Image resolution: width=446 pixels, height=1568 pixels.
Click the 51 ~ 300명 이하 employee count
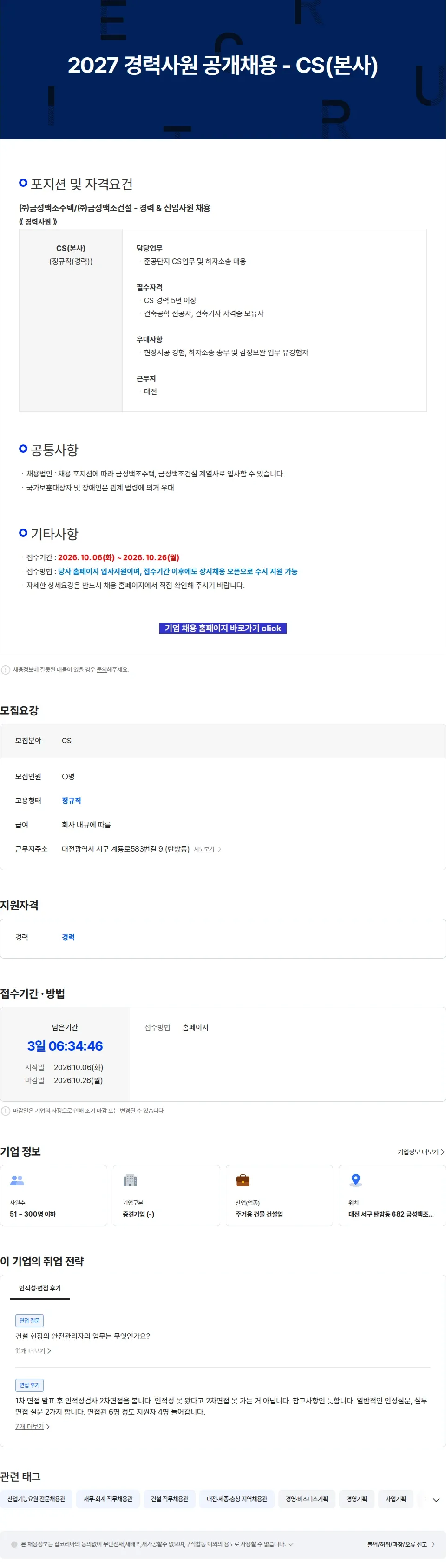click(x=33, y=1214)
